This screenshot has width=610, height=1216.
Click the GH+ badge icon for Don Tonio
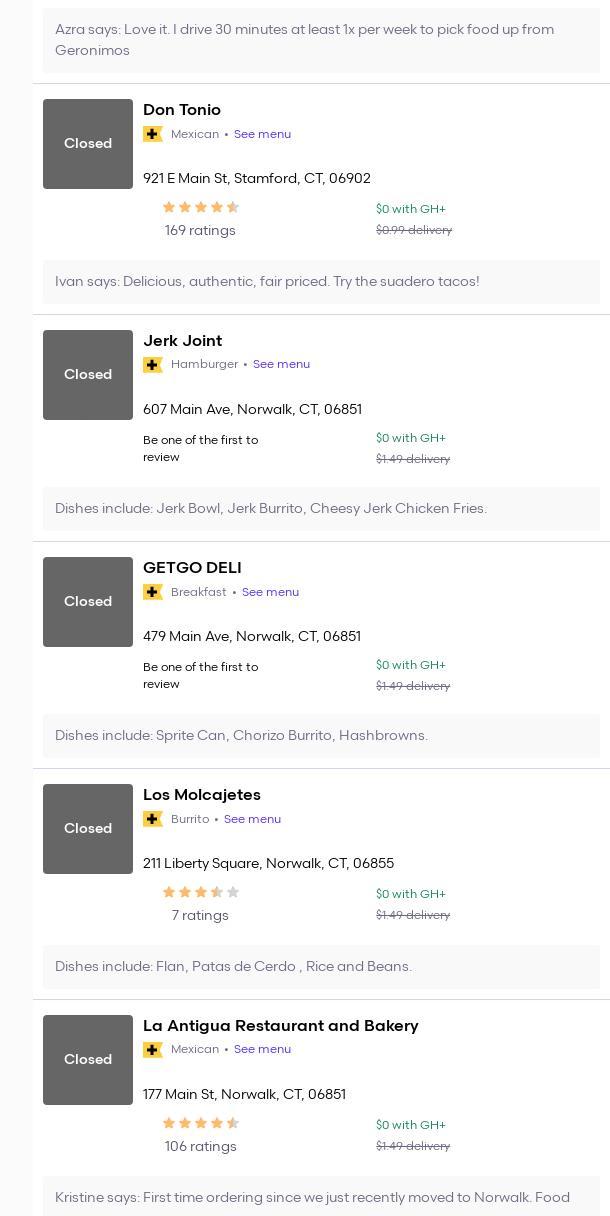pyautogui.click(x=153, y=134)
